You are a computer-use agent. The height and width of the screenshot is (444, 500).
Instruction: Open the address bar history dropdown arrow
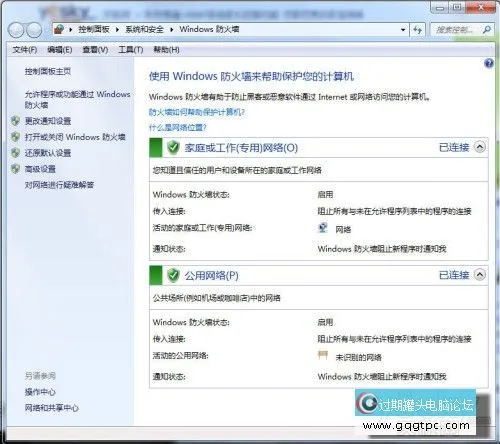(403, 30)
